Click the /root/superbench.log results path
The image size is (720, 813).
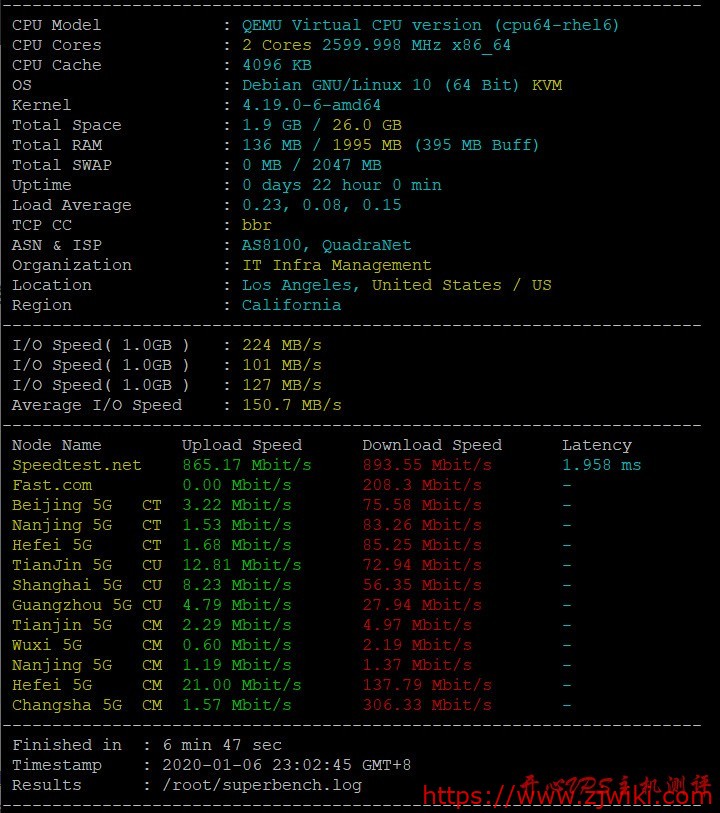[x=261, y=785]
